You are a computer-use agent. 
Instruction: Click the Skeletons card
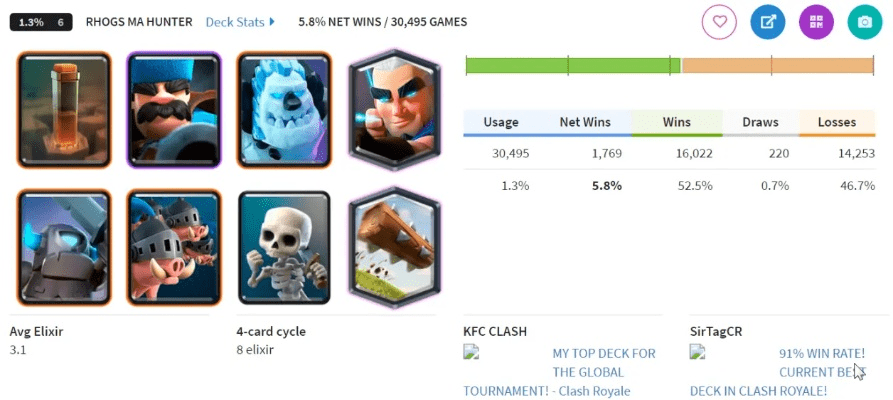284,247
